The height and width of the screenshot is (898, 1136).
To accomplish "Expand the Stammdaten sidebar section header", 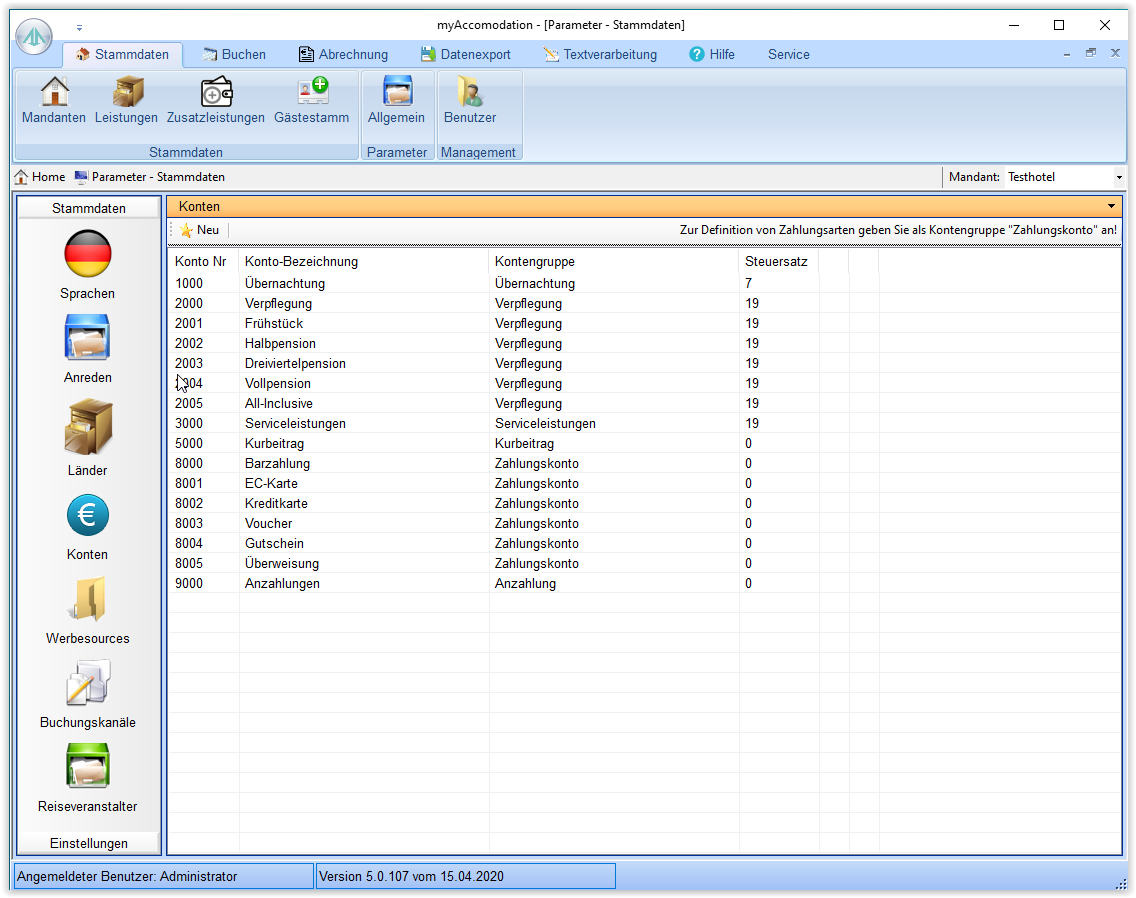I will (x=88, y=208).
